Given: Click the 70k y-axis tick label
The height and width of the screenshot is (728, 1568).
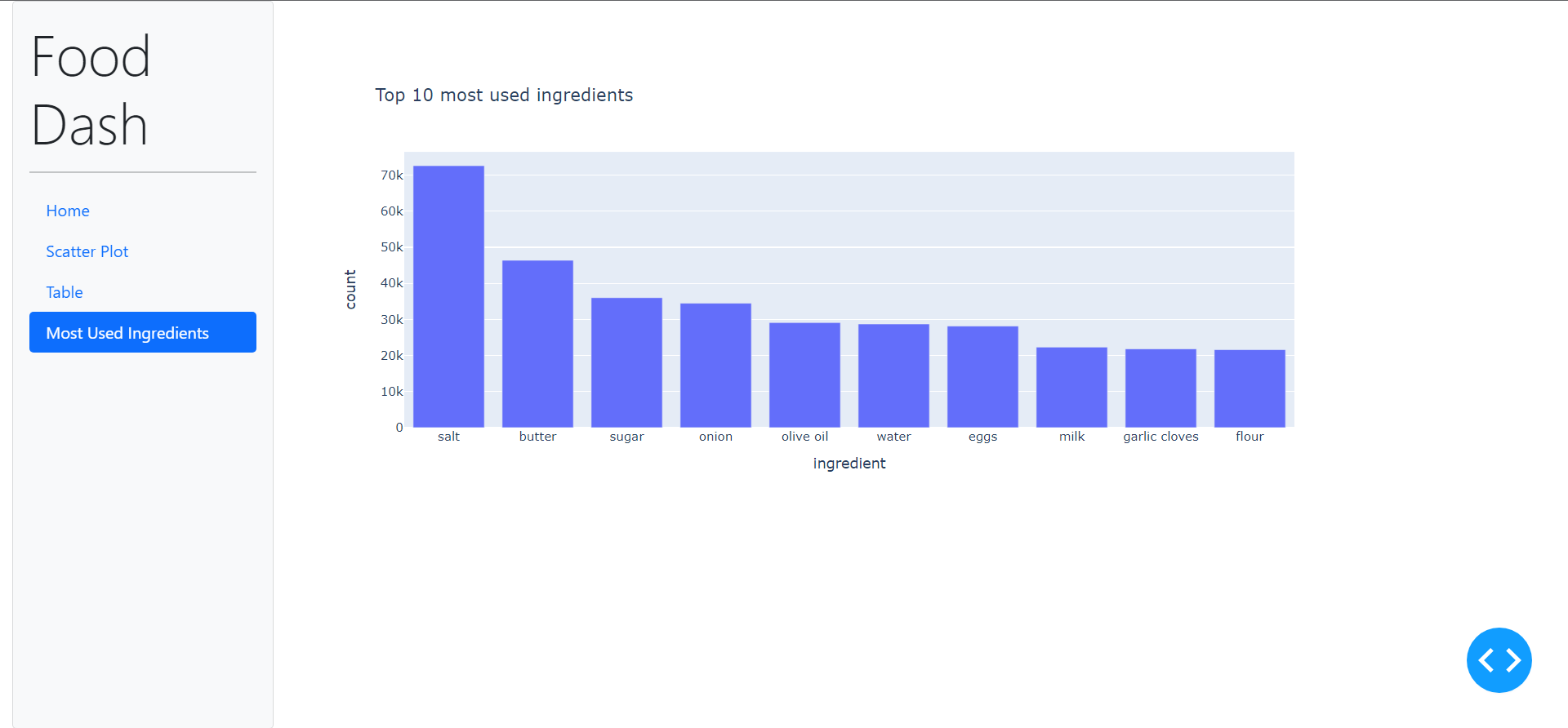Looking at the screenshot, I should click(x=392, y=175).
